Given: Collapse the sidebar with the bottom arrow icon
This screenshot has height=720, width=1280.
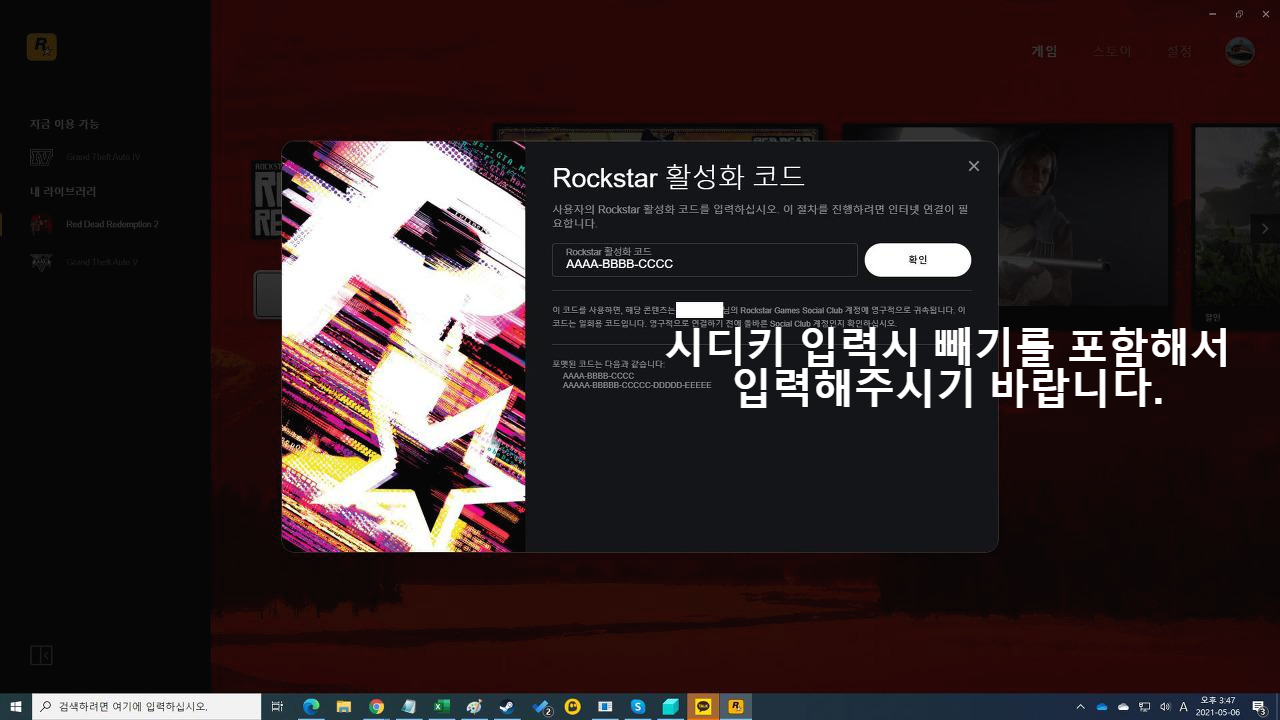Looking at the screenshot, I should (41, 656).
